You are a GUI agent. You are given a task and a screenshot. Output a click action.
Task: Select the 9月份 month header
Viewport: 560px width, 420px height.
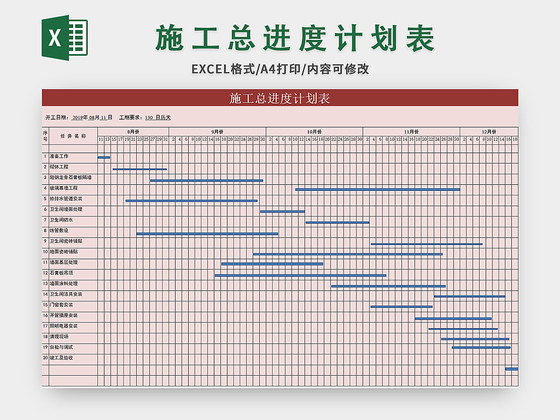click(217, 132)
